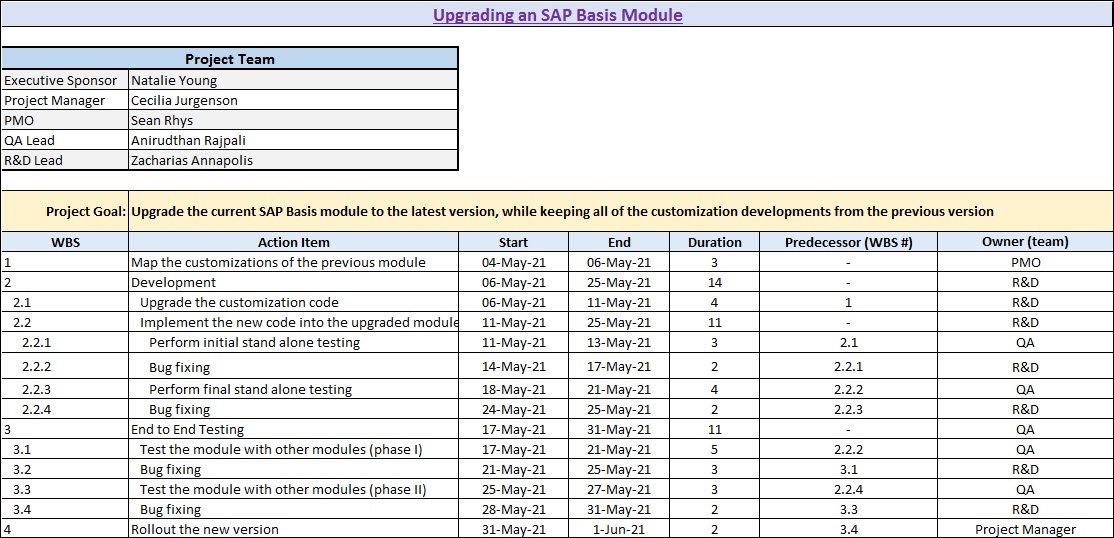The height and width of the screenshot is (538, 1114).
Task: Click the Anirudthan Rajpali cell
Action: point(293,140)
